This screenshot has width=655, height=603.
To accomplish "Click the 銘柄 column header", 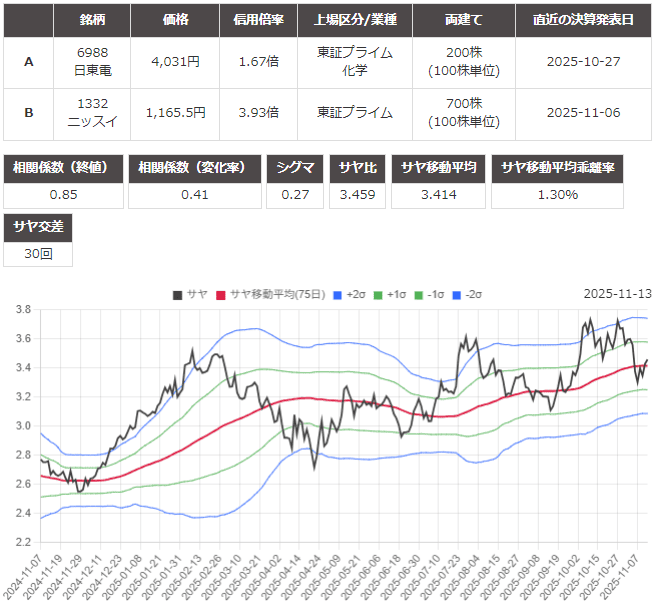I will pyautogui.click(x=92, y=20).
